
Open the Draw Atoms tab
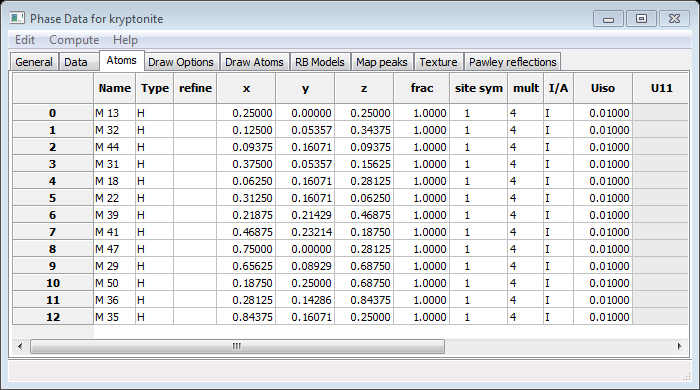coord(254,62)
